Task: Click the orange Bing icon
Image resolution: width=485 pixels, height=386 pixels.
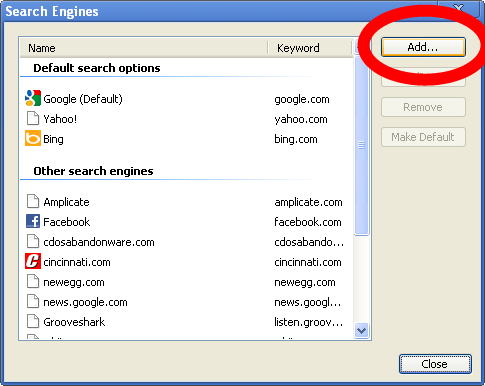Action: coord(33,138)
